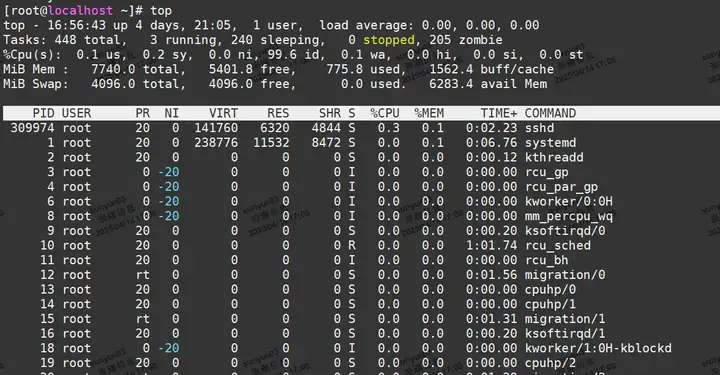The image size is (720, 375).
Task: Click the yellow 'stopped' word in Tasks line
Action: point(389,40)
